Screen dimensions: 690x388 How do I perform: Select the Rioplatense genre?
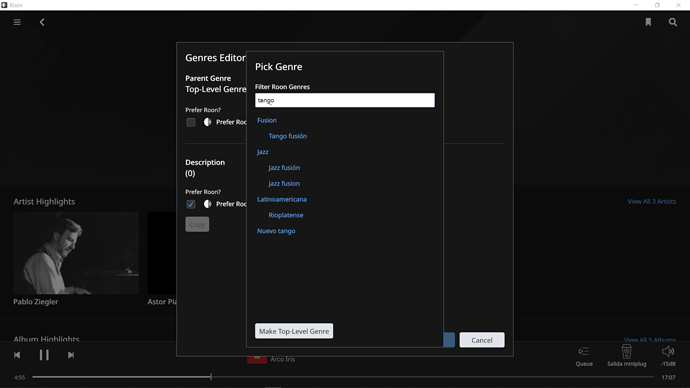pyautogui.click(x=286, y=215)
